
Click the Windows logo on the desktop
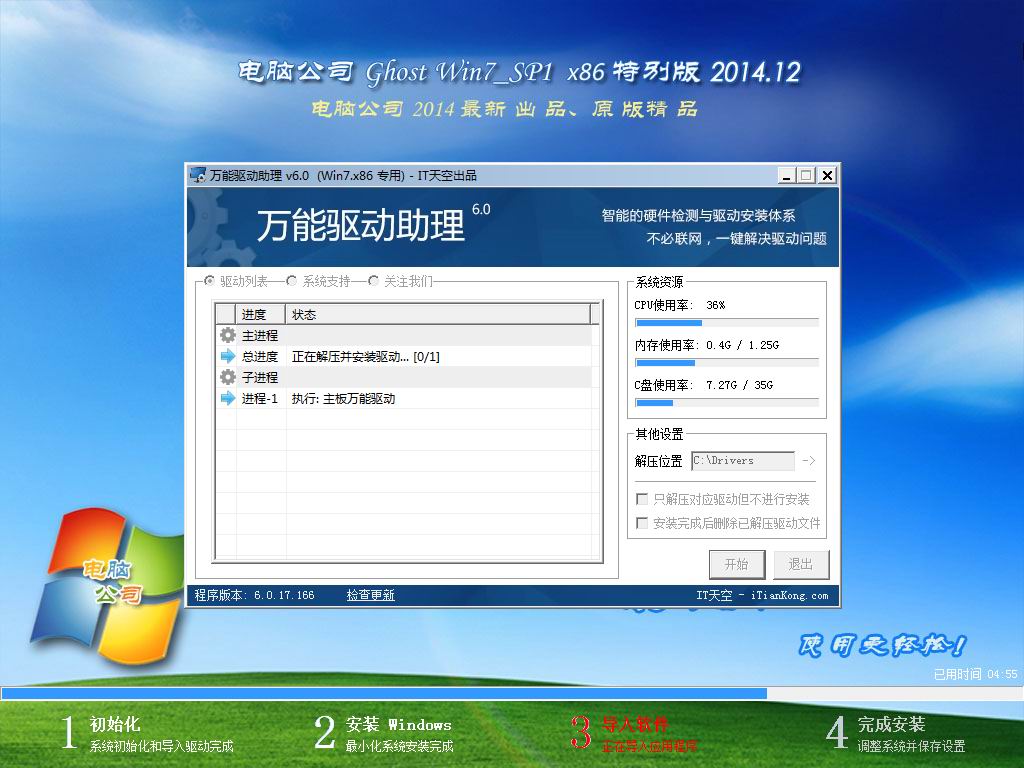point(105,590)
